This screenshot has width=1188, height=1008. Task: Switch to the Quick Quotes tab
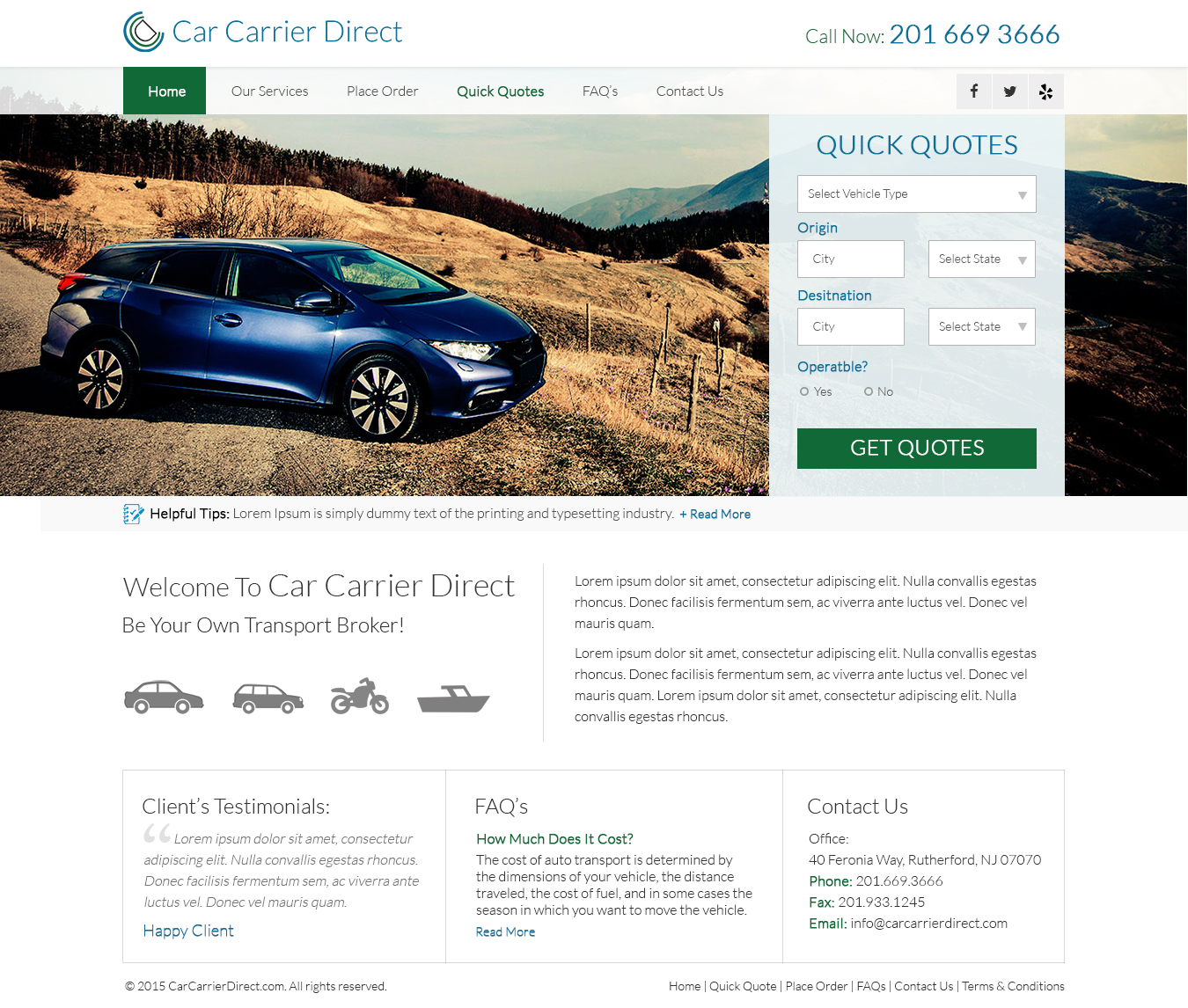[x=500, y=91]
